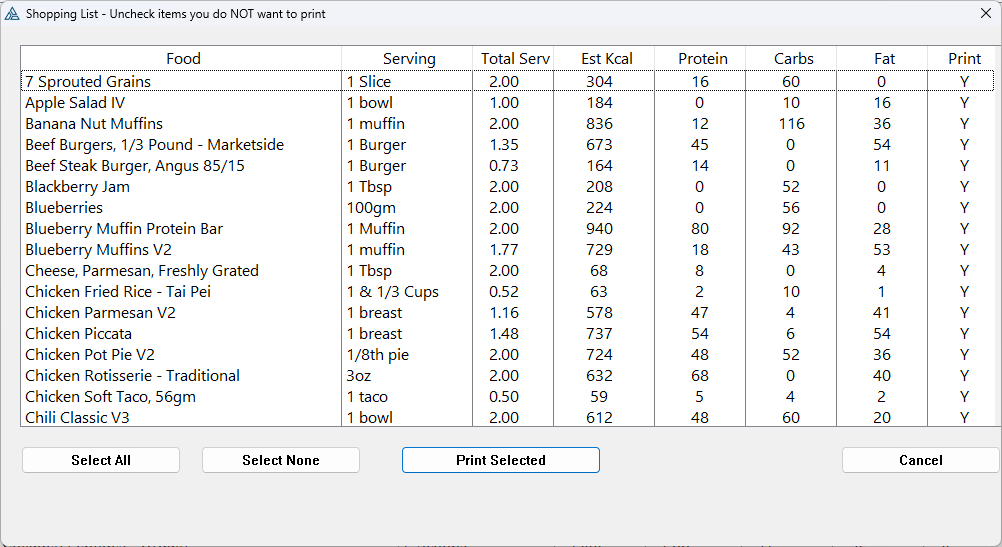Click the Protein column header
Screen dimensions: 1002x547
[x=702, y=59]
